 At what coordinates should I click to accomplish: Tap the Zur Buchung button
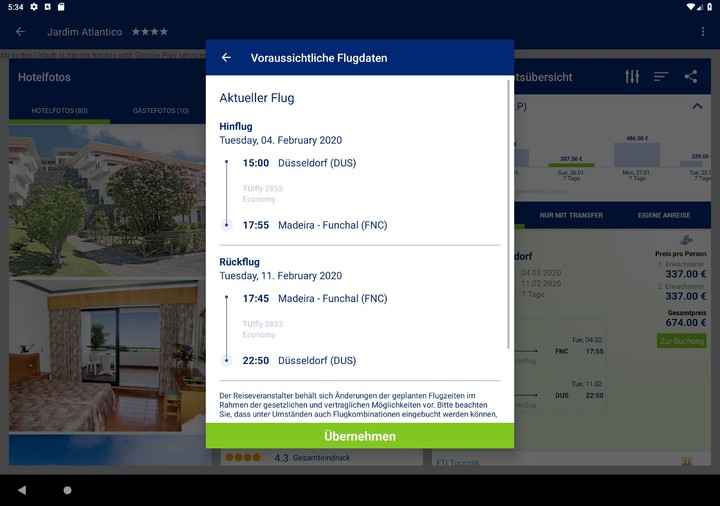pos(681,341)
